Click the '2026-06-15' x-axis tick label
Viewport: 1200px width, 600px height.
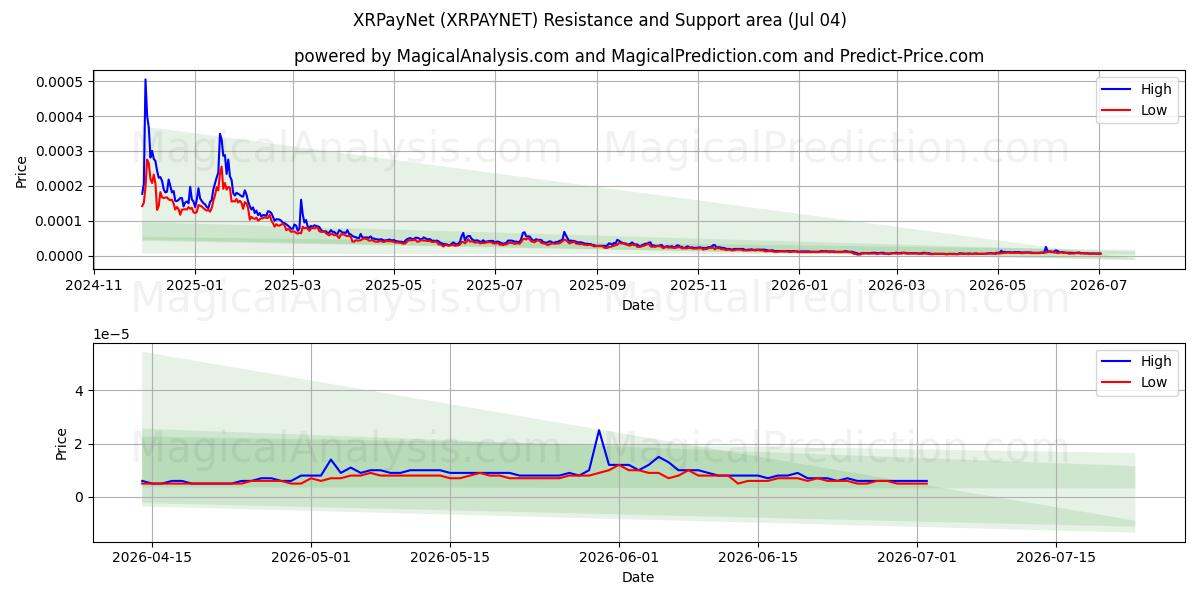click(758, 557)
